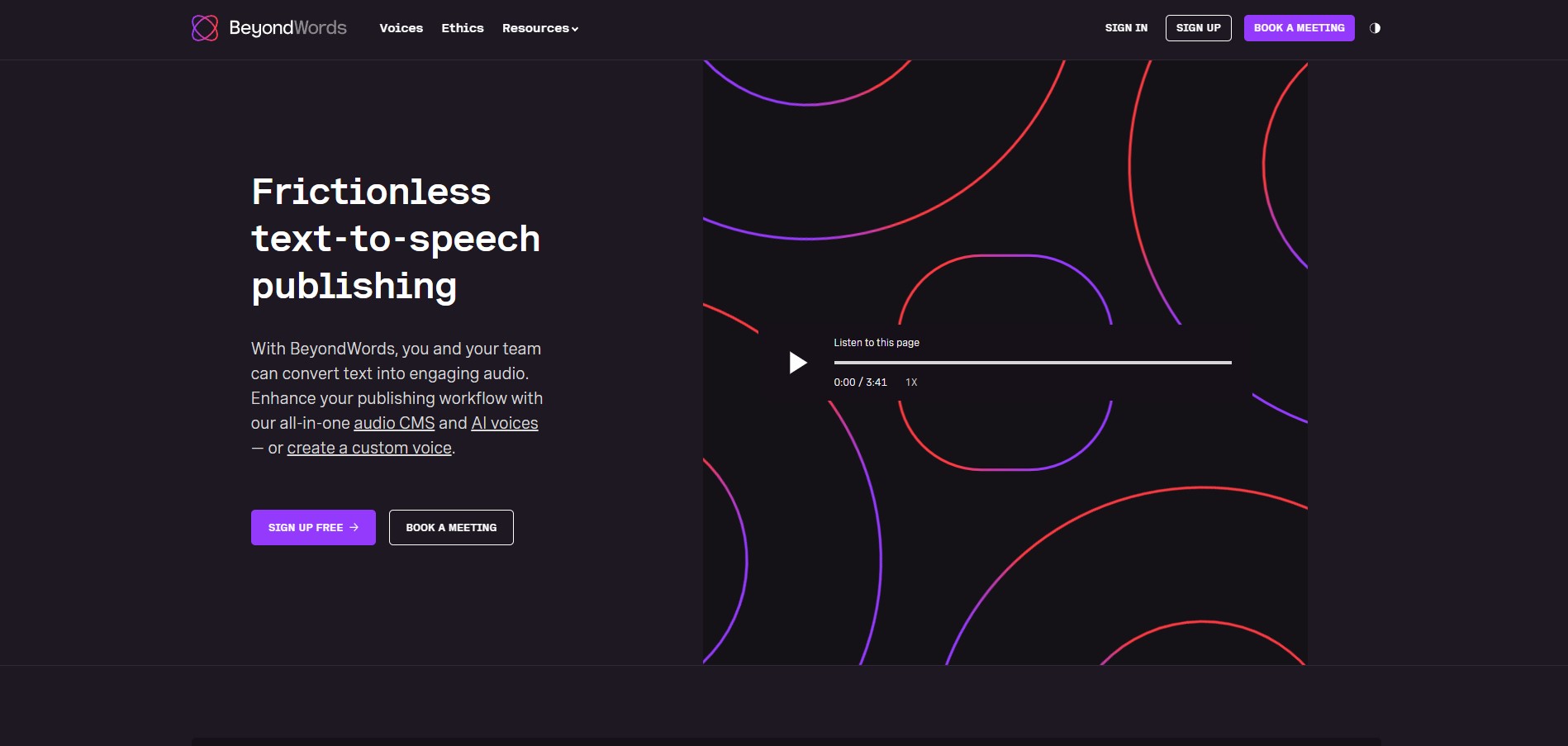Change the 1X playback speed
This screenshot has height=746, width=1568.
[911, 383]
